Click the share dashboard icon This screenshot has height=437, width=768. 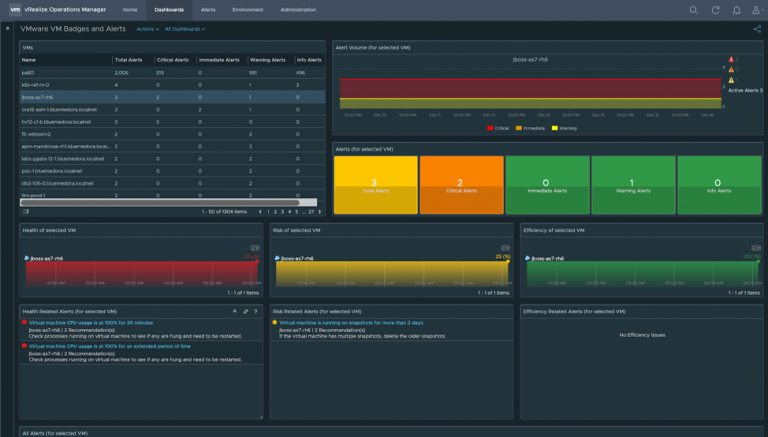(x=757, y=30)
